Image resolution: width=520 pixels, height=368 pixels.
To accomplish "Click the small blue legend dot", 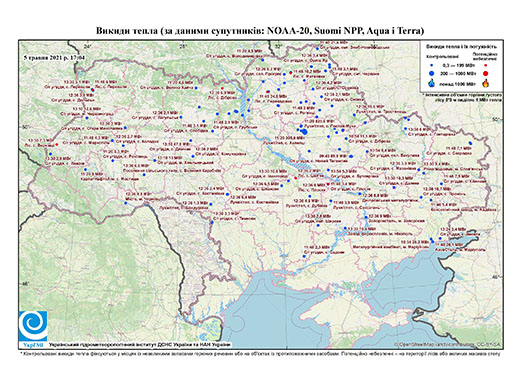I will tap(432, 66).
